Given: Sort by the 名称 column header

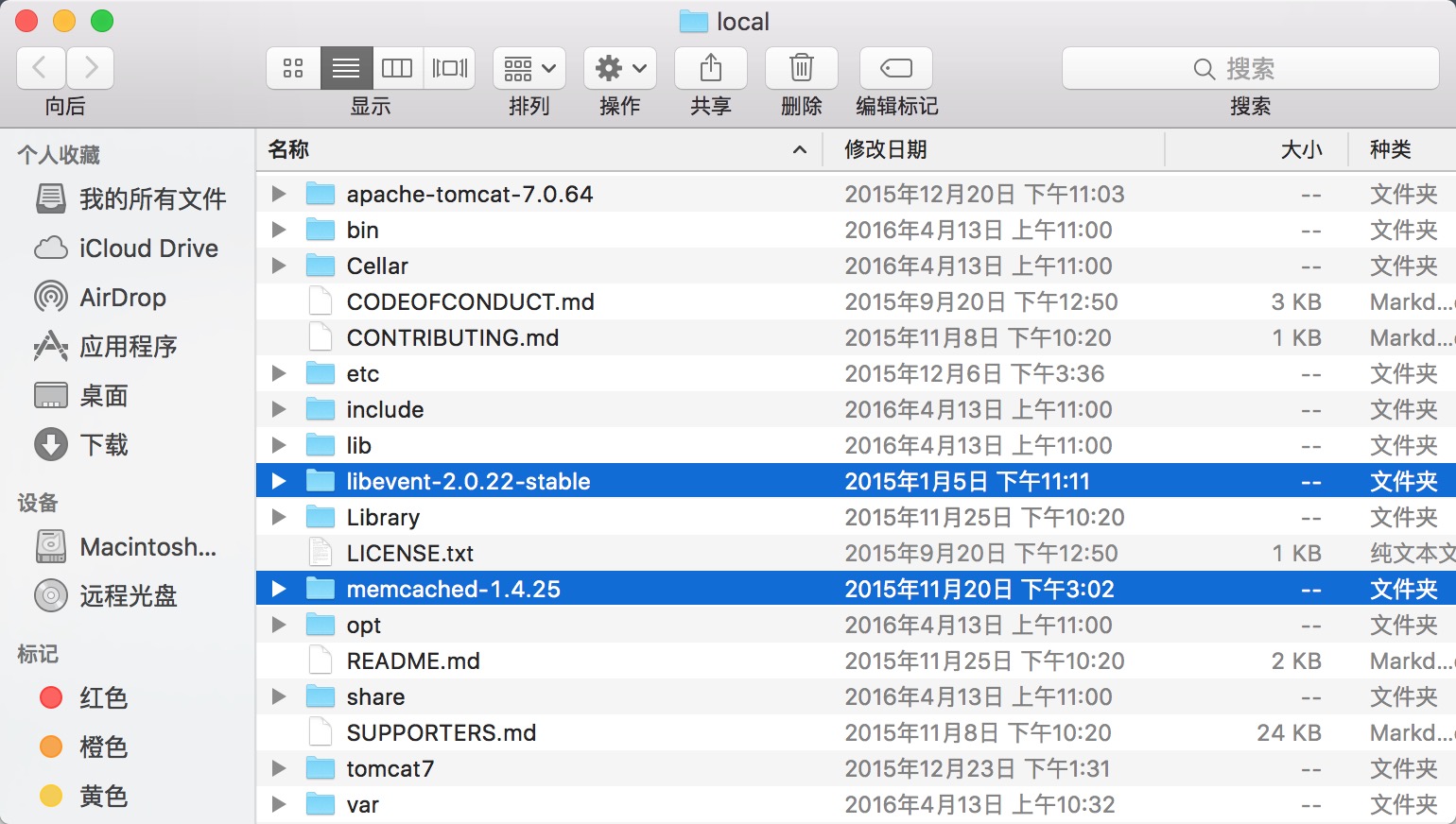Looking at the screenshot, I should (x=539, y=149).
